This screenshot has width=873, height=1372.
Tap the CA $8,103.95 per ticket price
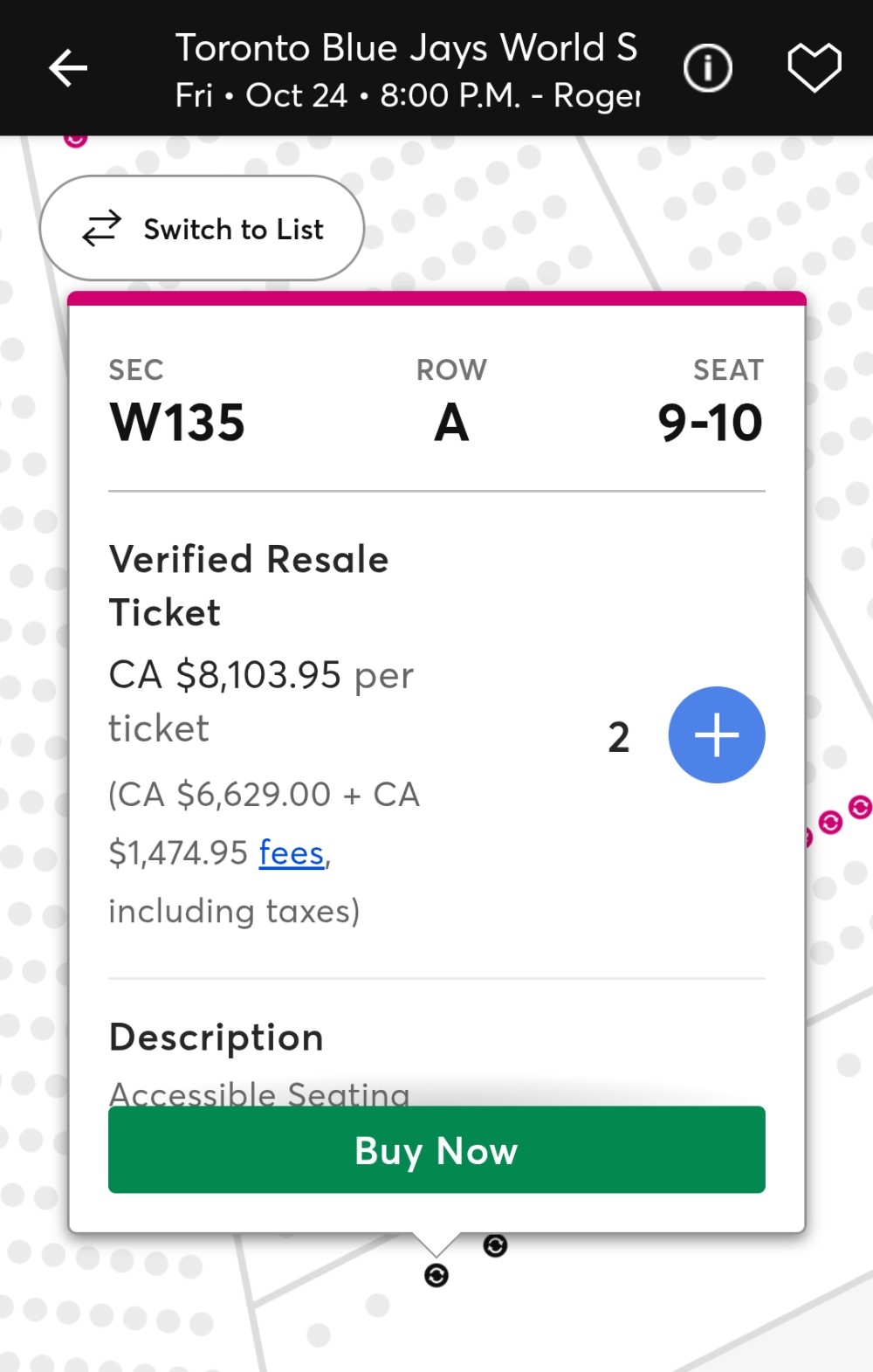pos(261,700)
